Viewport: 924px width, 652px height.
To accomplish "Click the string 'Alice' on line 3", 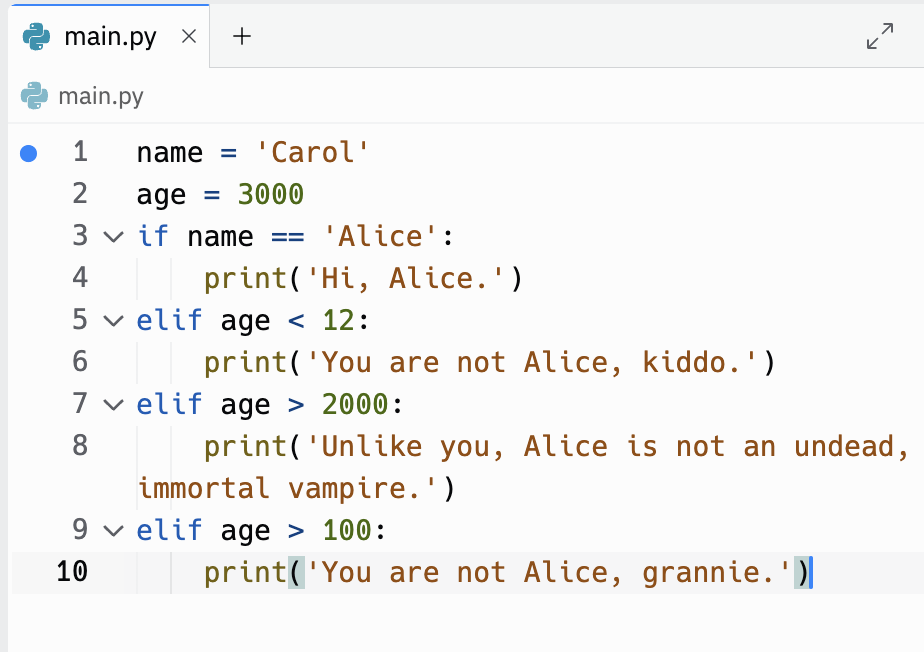I will point(380,236).
